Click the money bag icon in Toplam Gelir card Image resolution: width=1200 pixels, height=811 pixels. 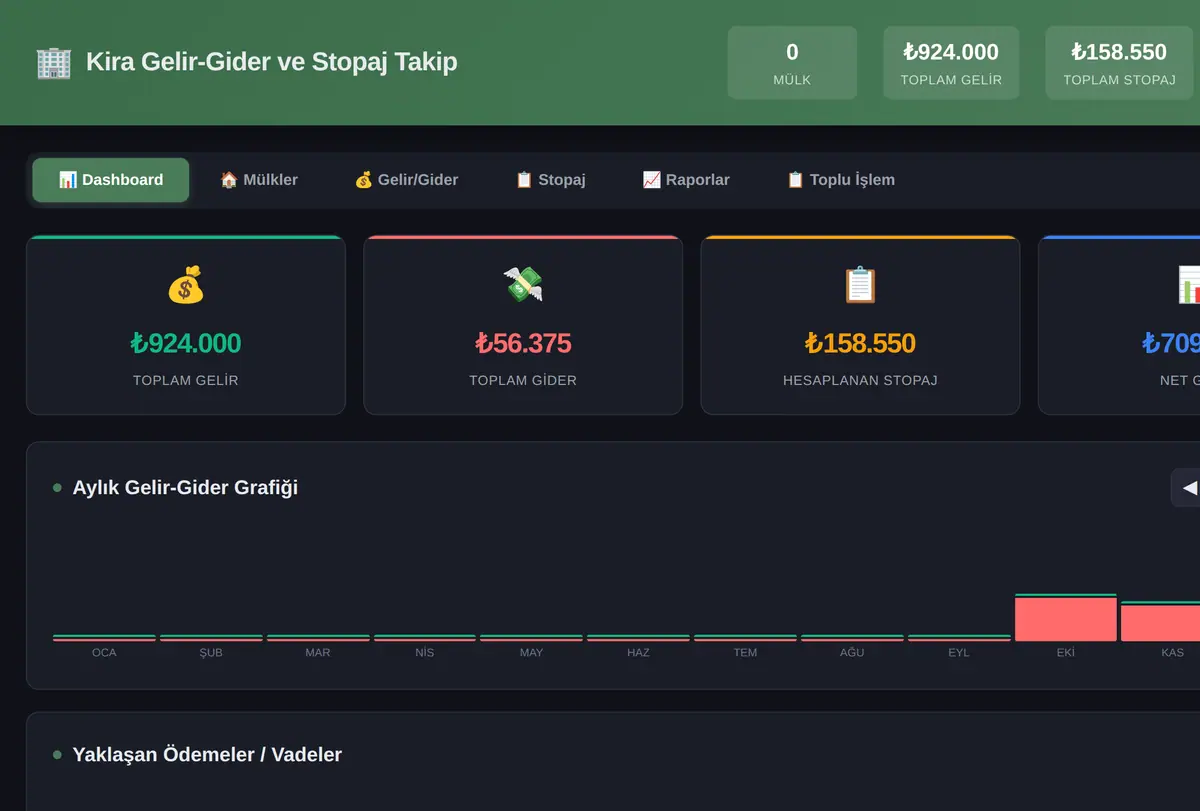pos(185,285)
